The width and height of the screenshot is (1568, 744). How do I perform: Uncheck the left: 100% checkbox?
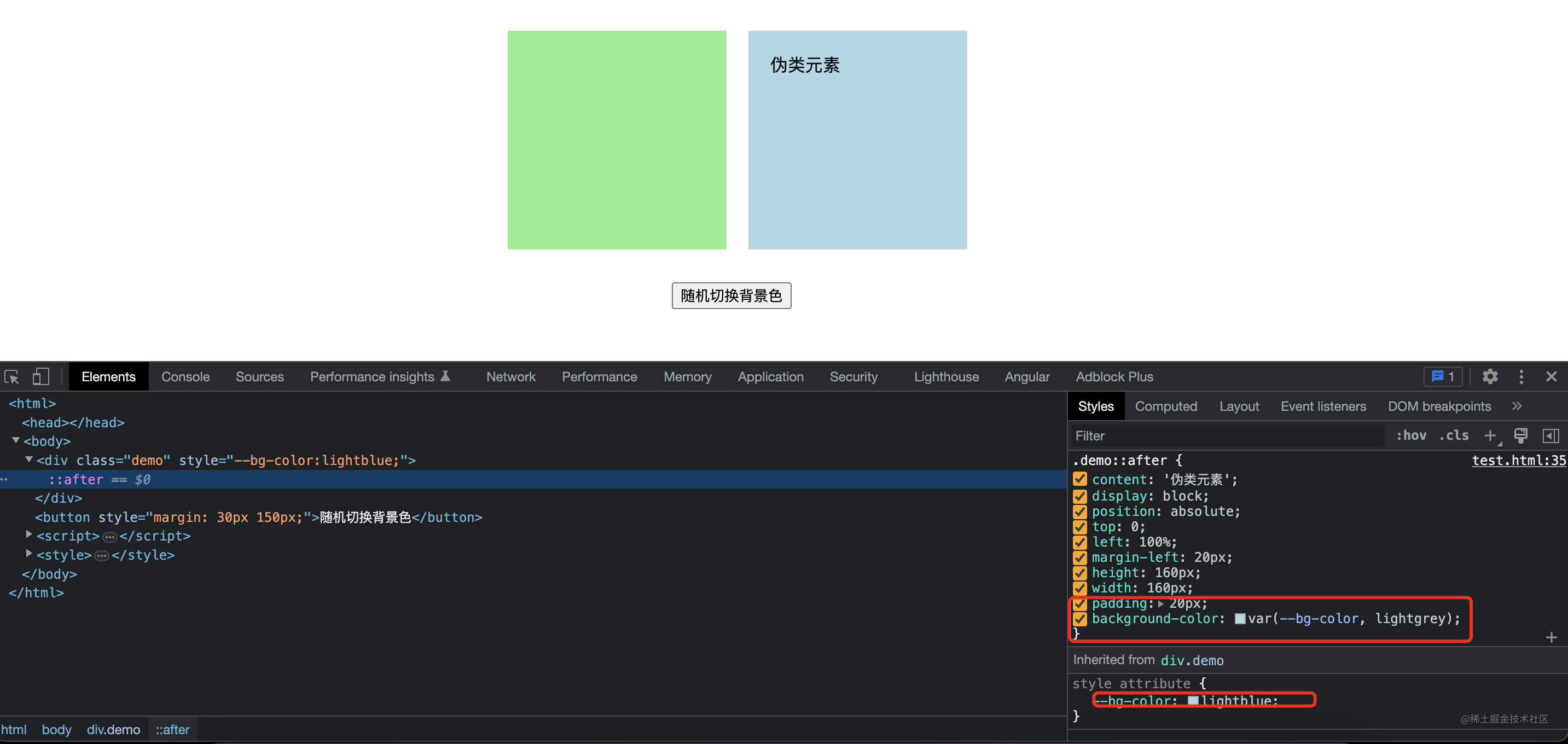pos(1080,542)
